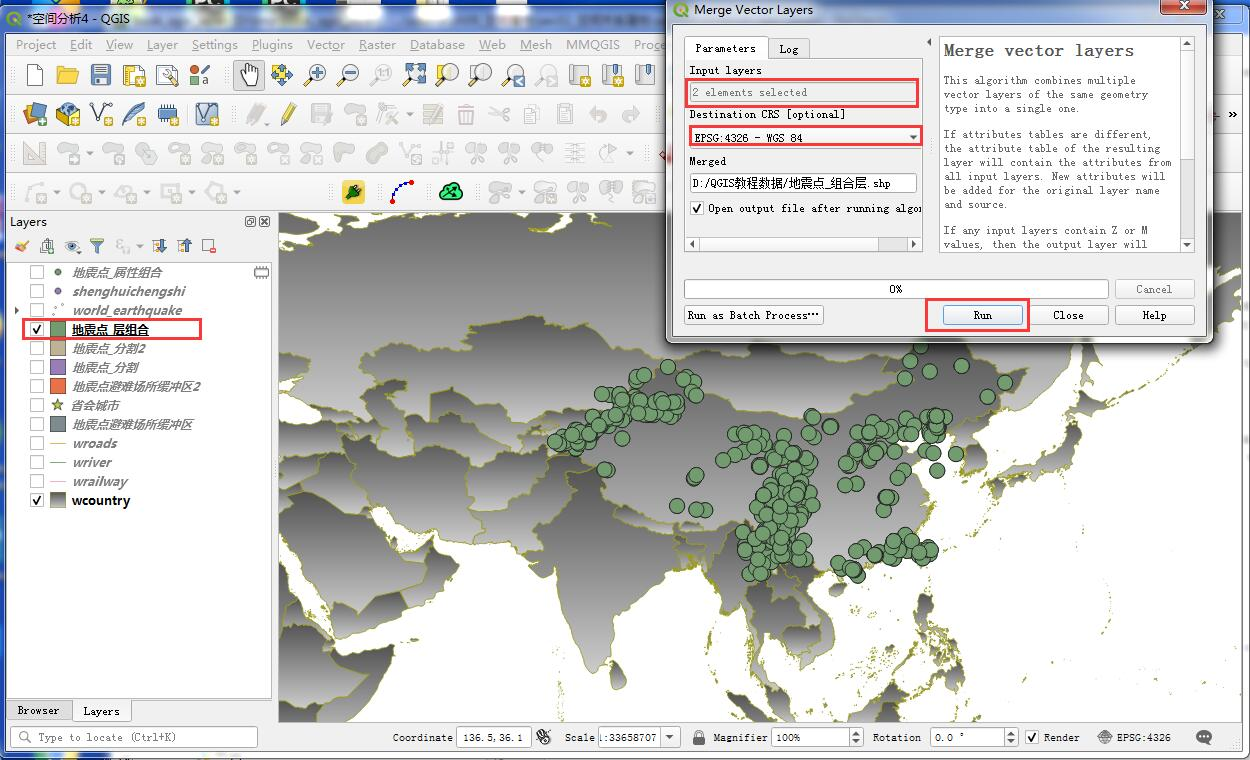Toggle Open output file after running checkbox
Viewport: 1250px width, 760px height.
pyautogui.click(x=697, y=208)
